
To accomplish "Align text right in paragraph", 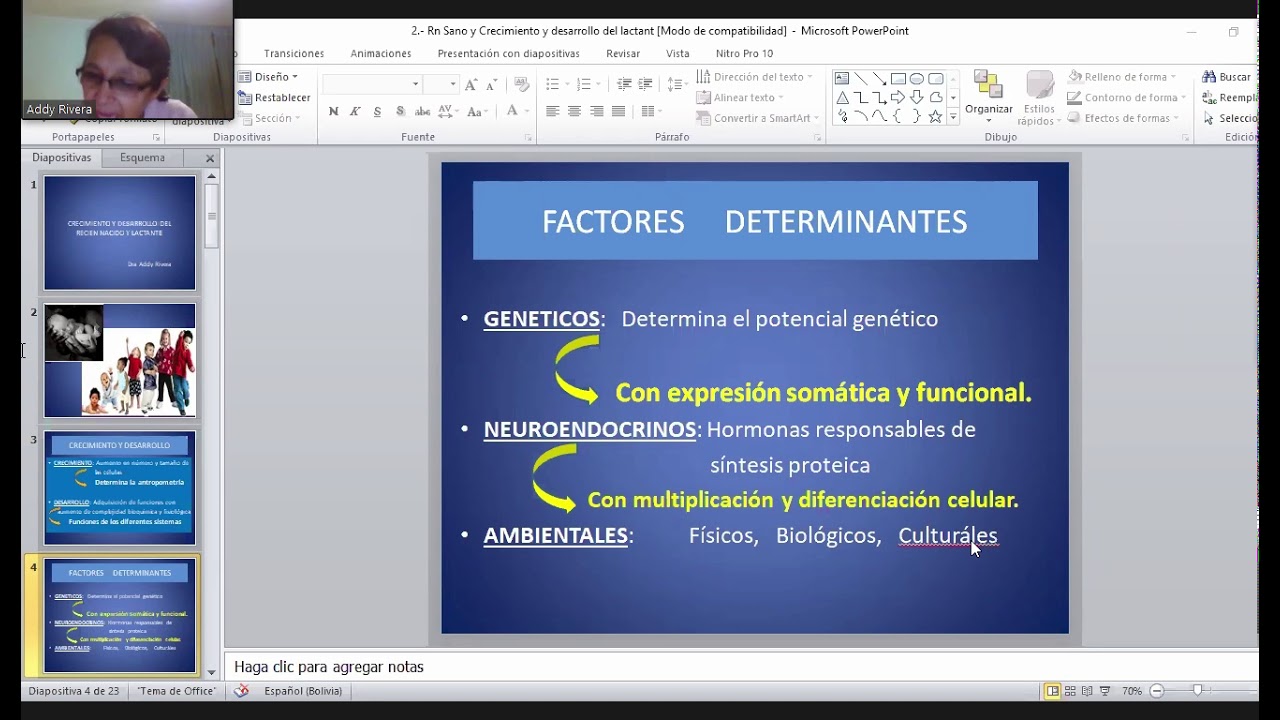I will 596,111.
